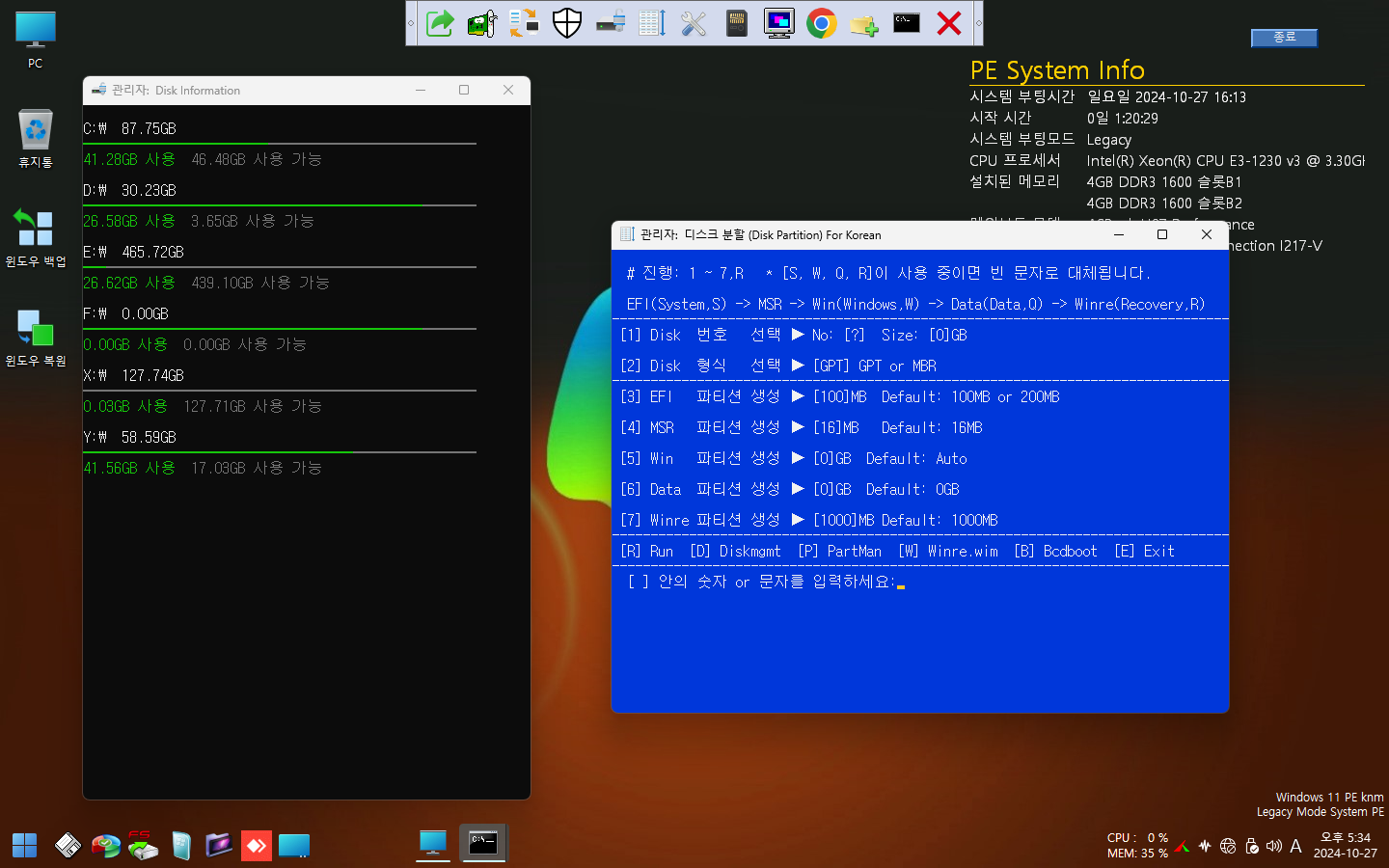This screenshot has height=868, width=1389.
Task: Open the spreadsheet with blue arrow icon
Action: pyautogui.click(x=652, y=23)
